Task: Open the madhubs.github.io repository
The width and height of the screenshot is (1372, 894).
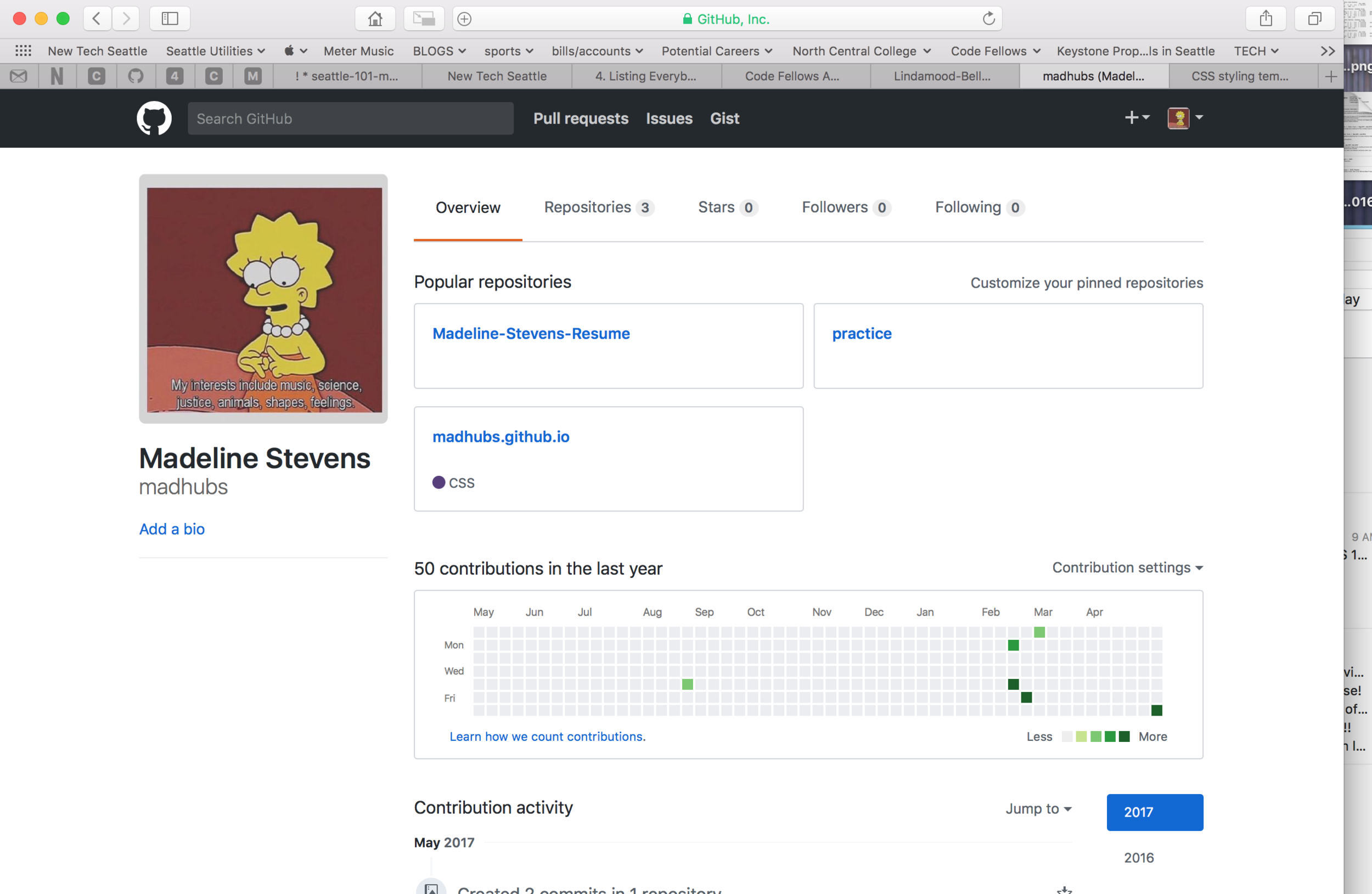Action: (501, 436)
